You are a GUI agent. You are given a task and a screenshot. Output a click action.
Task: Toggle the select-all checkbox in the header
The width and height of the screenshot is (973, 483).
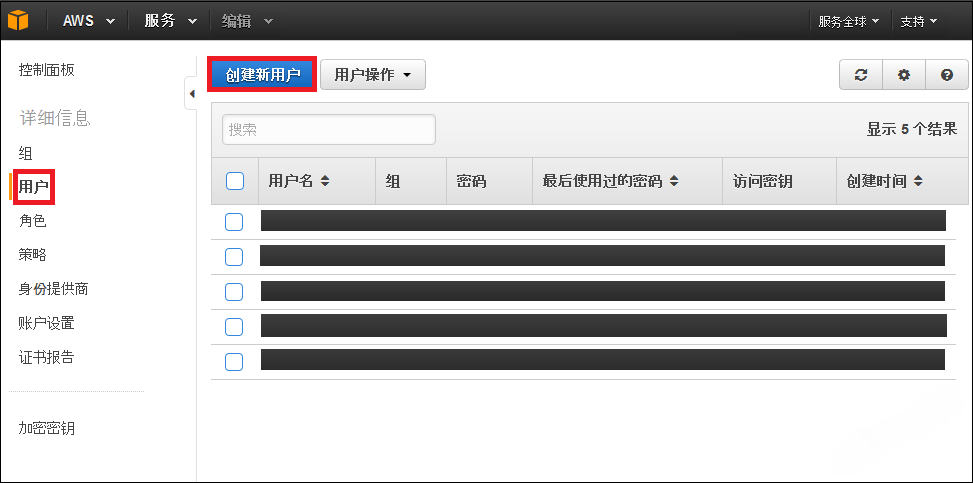pos(235,181)
